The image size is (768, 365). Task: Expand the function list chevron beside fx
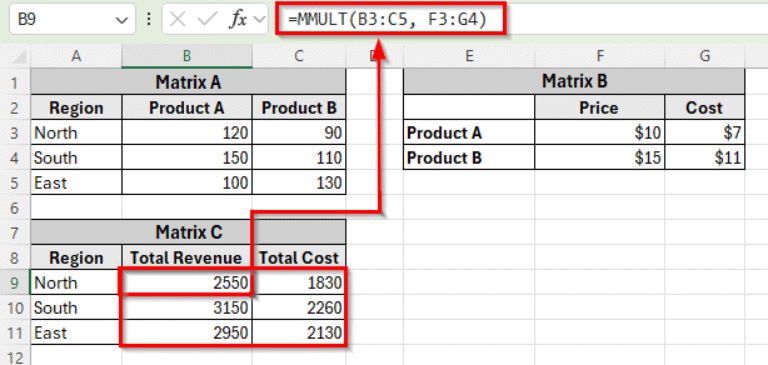point(259,20)
